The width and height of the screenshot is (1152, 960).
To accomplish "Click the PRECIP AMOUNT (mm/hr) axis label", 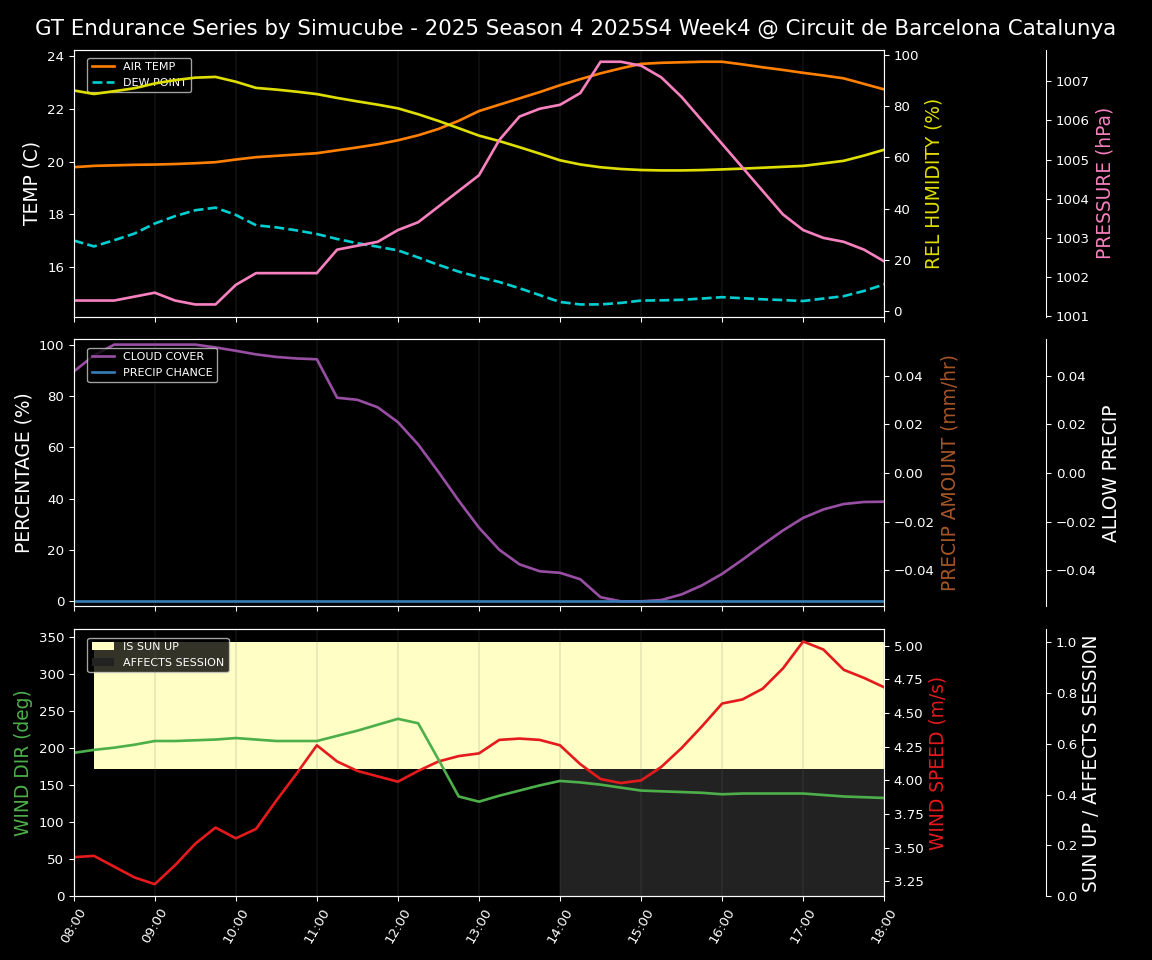I will (949, 472).
